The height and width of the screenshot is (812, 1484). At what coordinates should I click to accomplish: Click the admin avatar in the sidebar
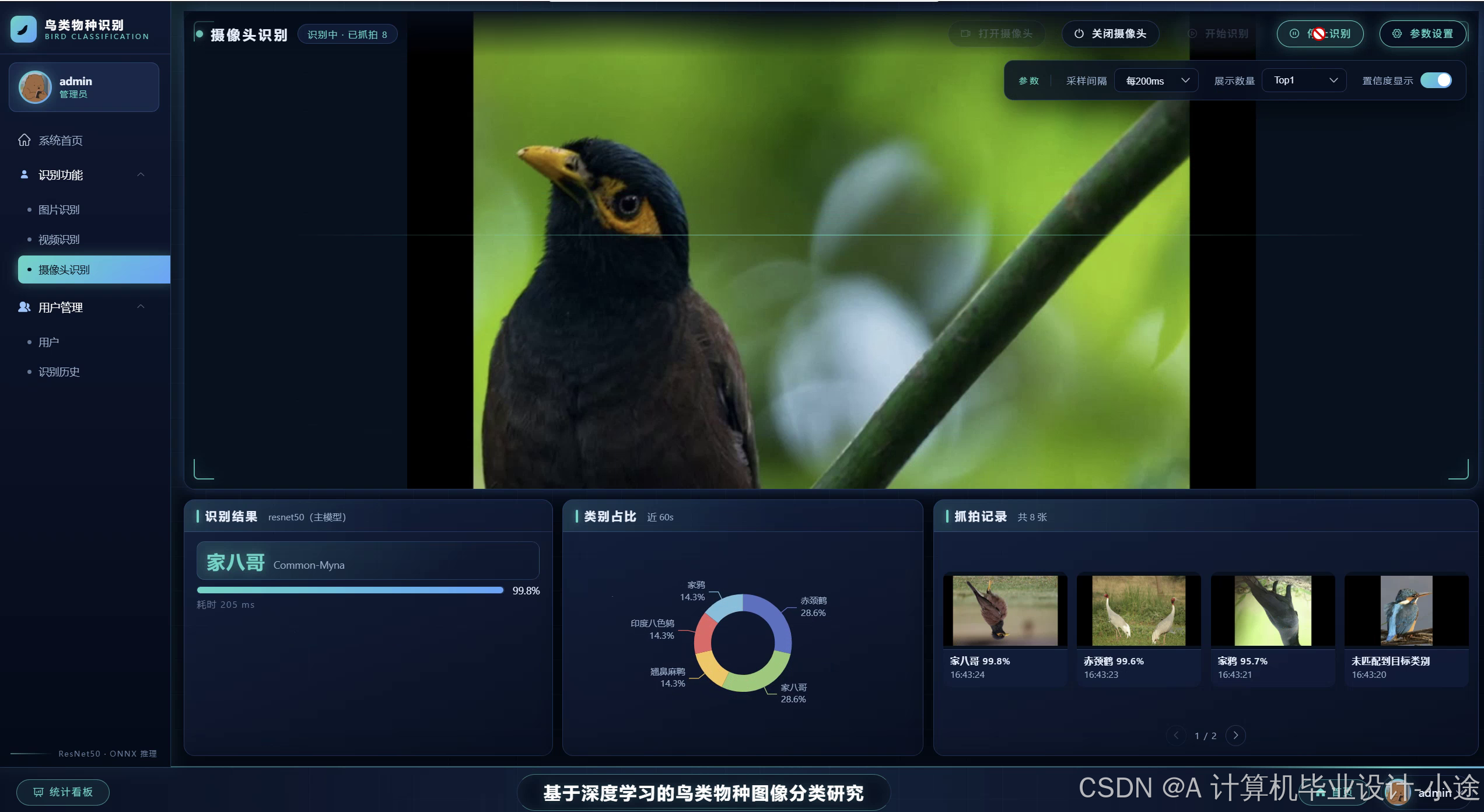pos(35,87)
